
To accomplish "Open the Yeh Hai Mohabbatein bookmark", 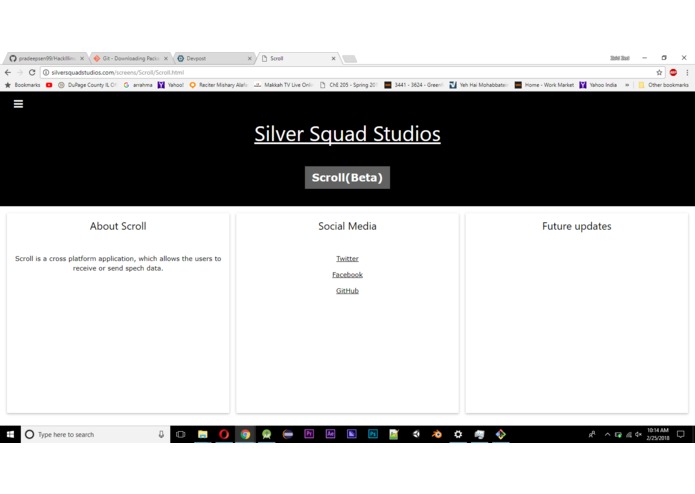I will [x=479, y=85].
